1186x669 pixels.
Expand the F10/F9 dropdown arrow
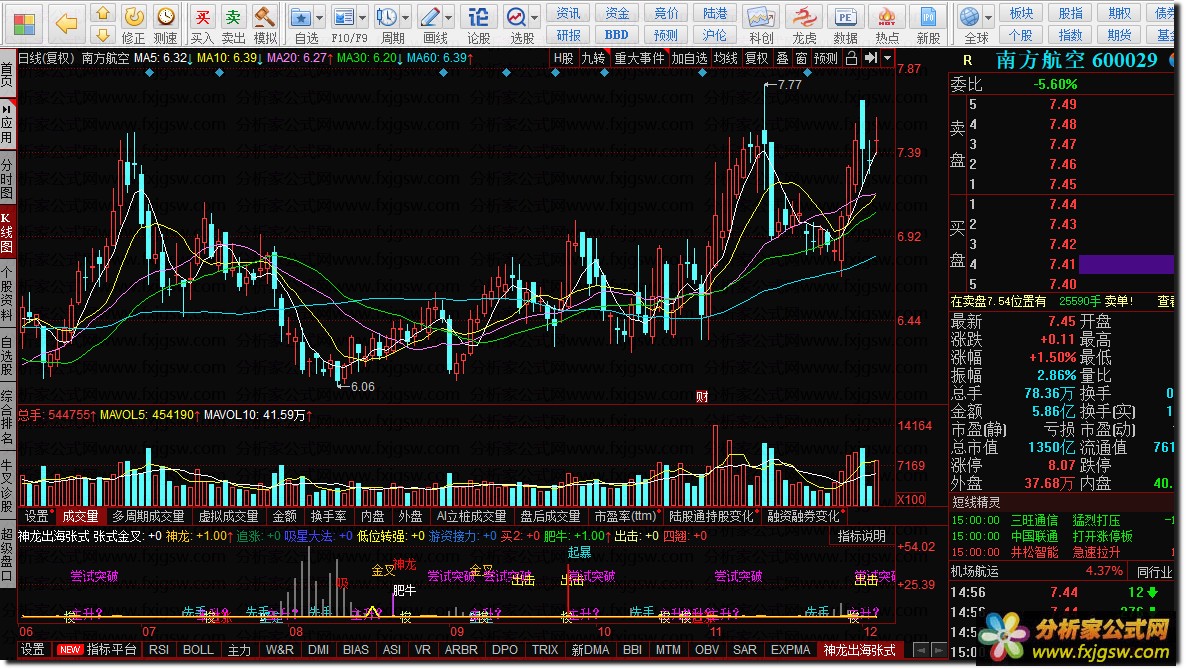tap(363, 17)
